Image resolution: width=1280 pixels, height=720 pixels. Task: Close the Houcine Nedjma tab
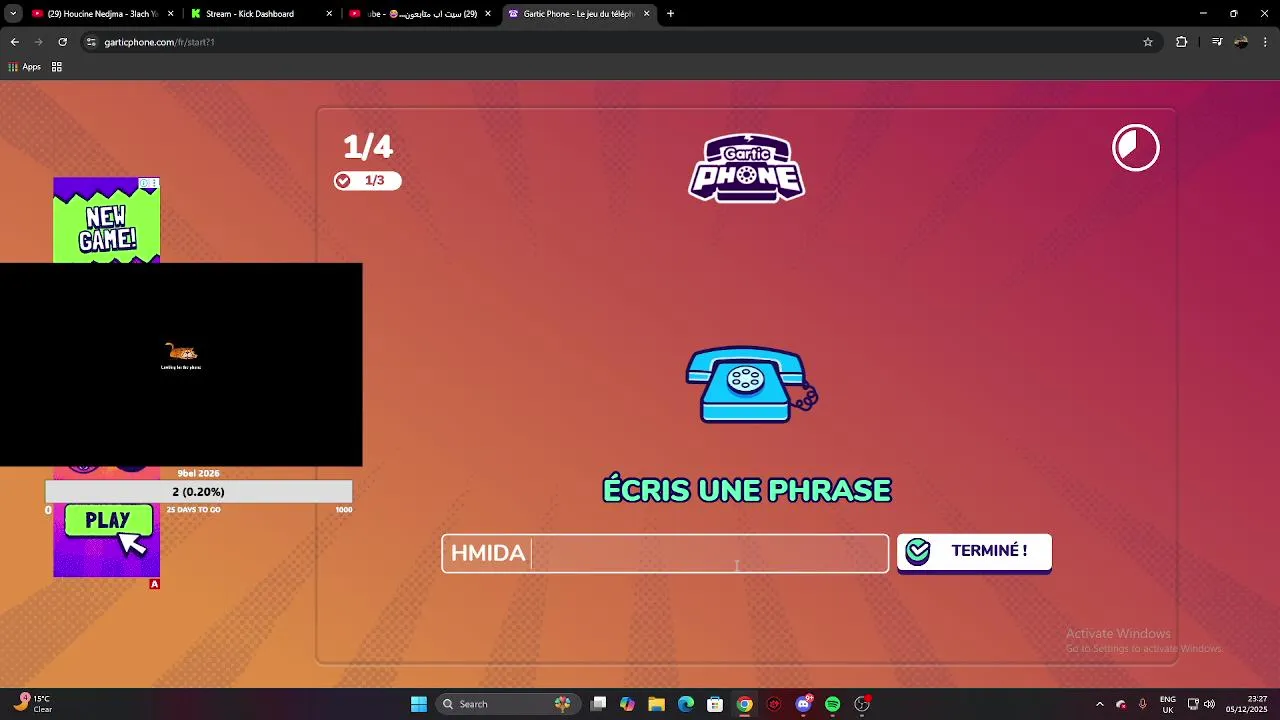[170, 14]
